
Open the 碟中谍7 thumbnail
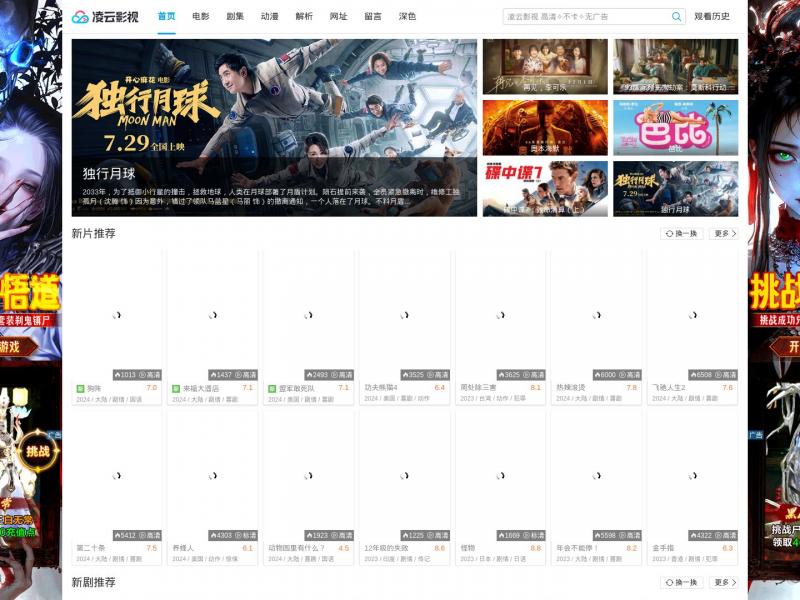coord(545,189)
